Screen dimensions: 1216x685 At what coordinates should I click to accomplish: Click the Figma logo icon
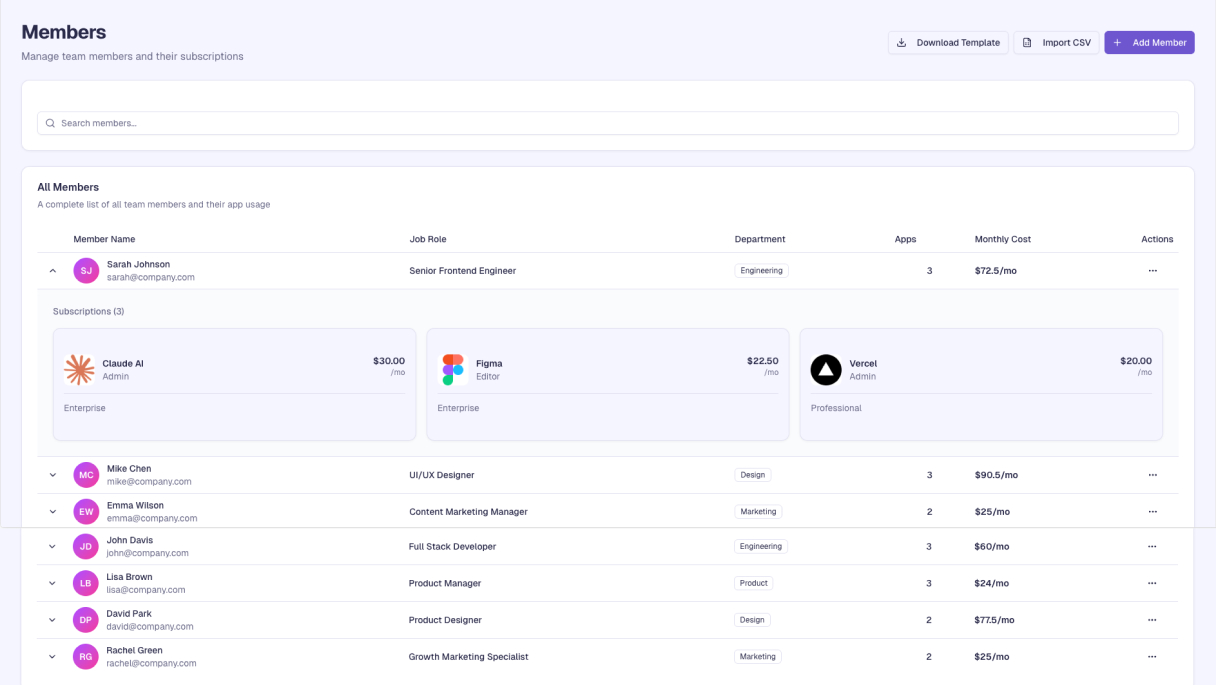(453, 370)
